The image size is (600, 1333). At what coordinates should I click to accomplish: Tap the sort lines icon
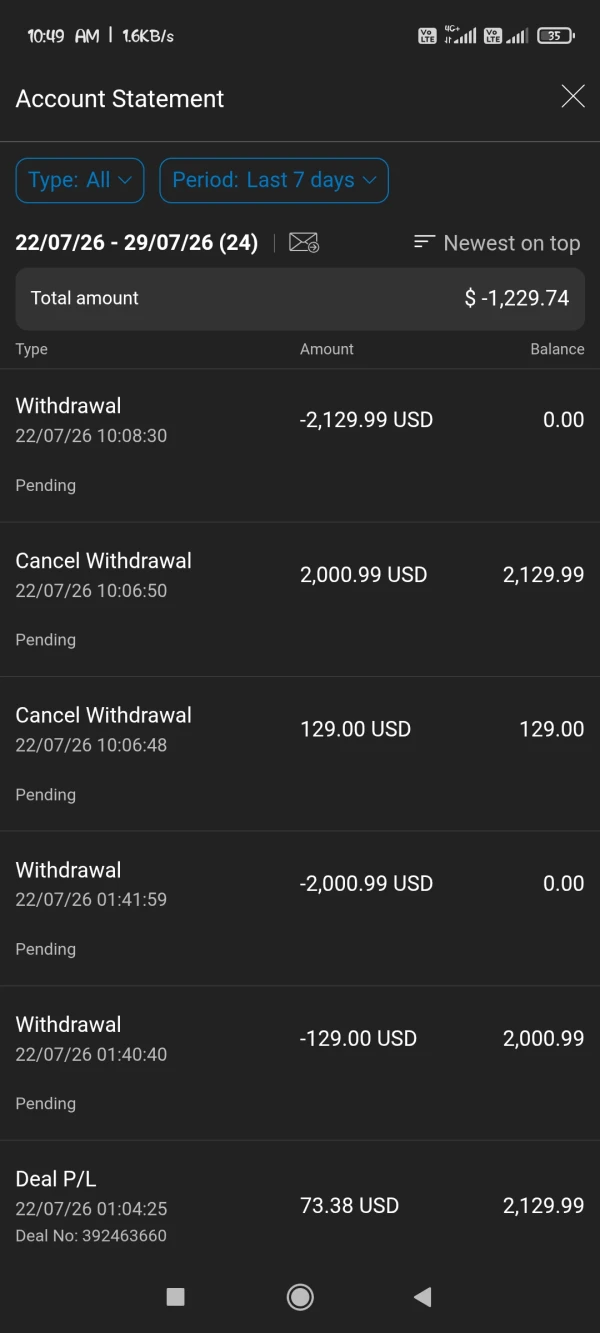click(x=424, y=242)
